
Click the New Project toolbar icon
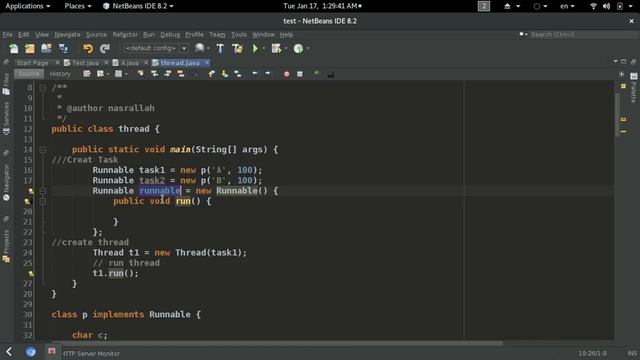tap(30, 49)
